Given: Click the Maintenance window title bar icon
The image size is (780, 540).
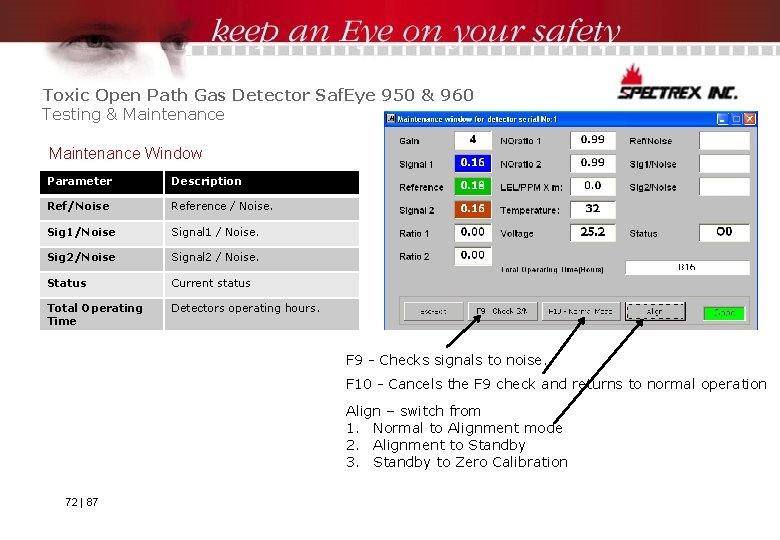Looking at the screenshot, I should pyautogui.click(x=391, y=119).
